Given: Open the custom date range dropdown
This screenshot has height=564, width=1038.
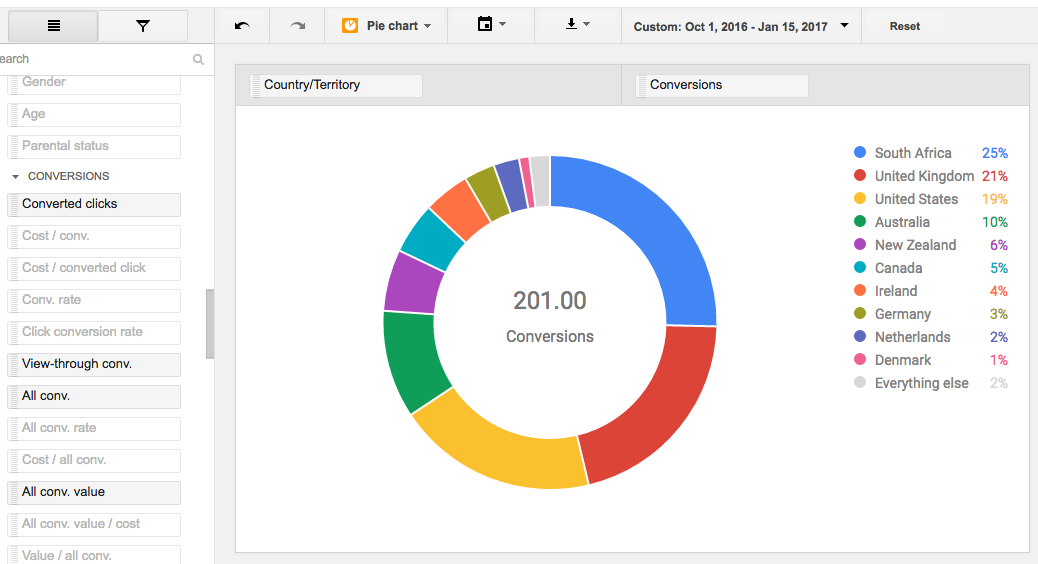Looking at the screenshot, I should point(740,26).
